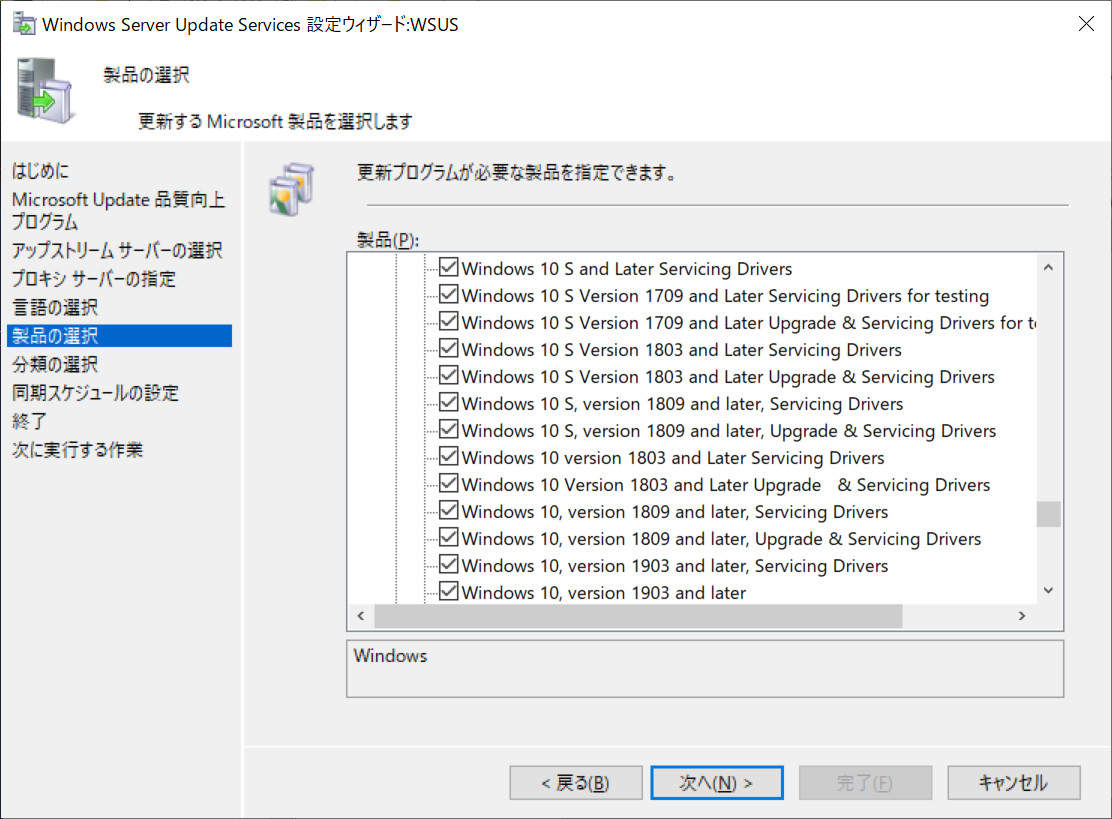Uncheck Windows 10 S Version 1803 Upgrade & Servicing Drivers

pyautogui.click(x=448, y=375)
